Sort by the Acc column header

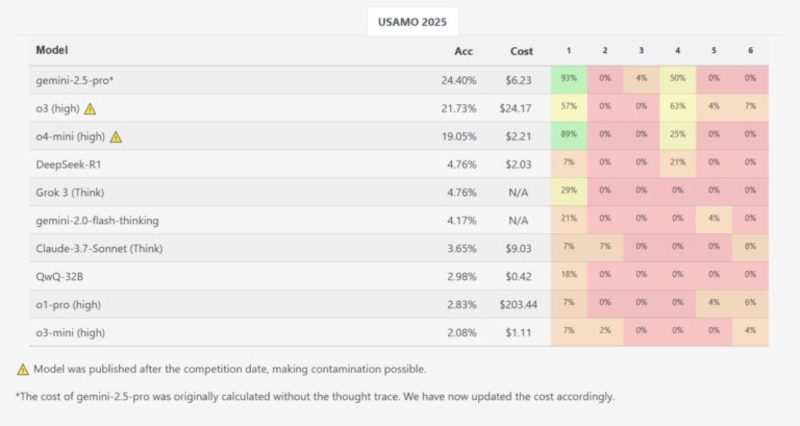point(462,51)
